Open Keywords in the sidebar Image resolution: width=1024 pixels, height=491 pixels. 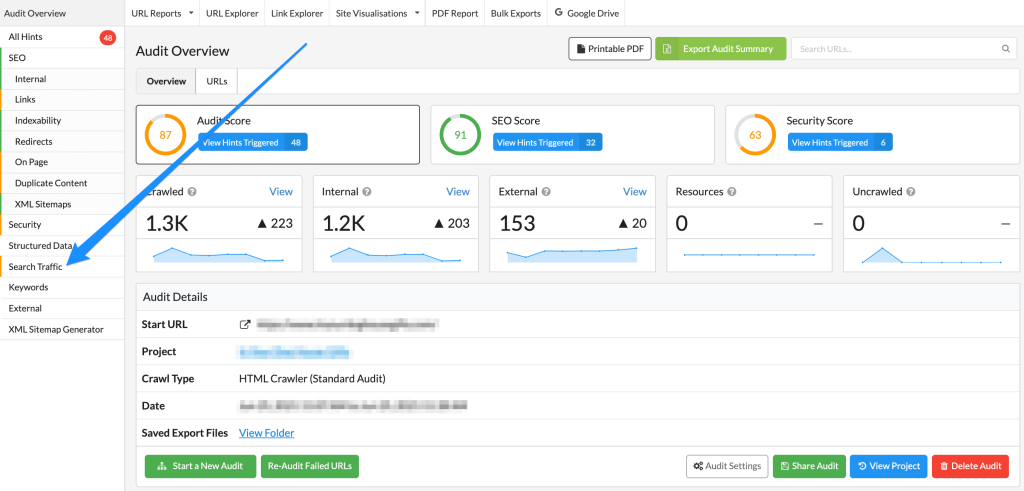point(61,287)
